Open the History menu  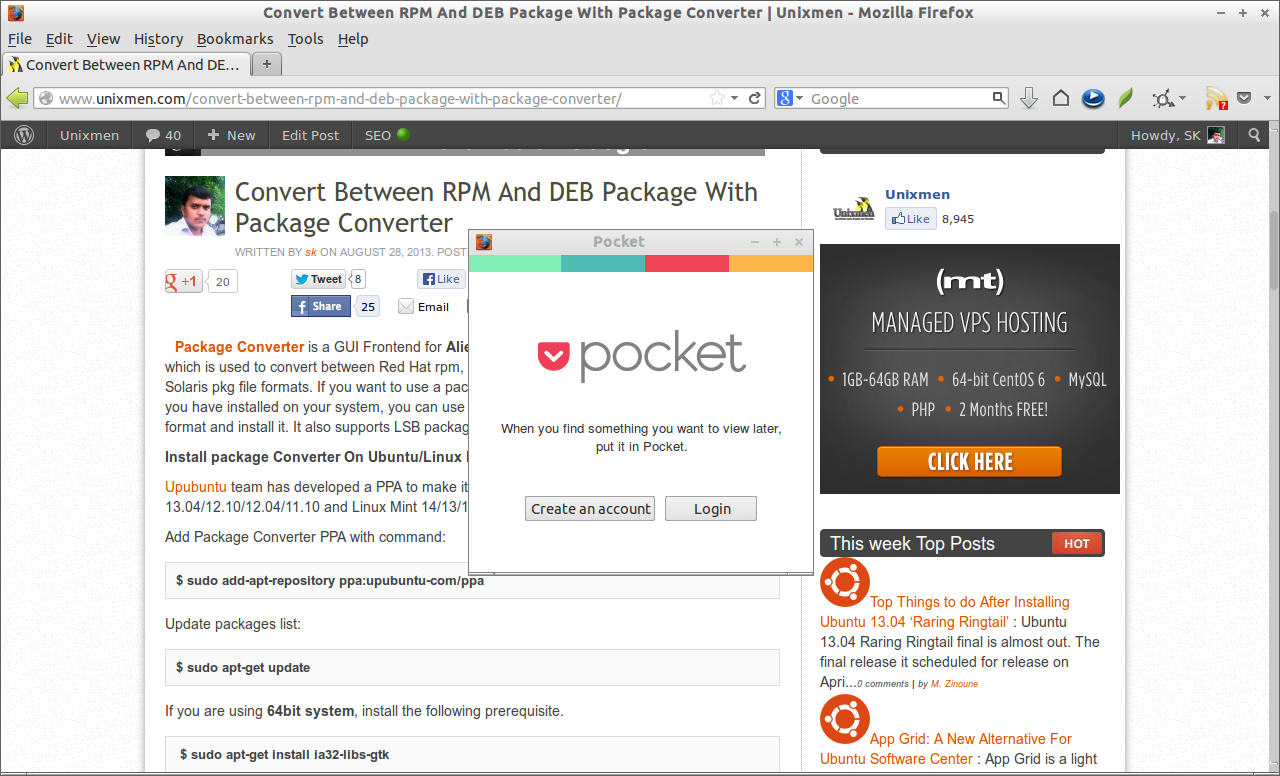click(158, 39)
